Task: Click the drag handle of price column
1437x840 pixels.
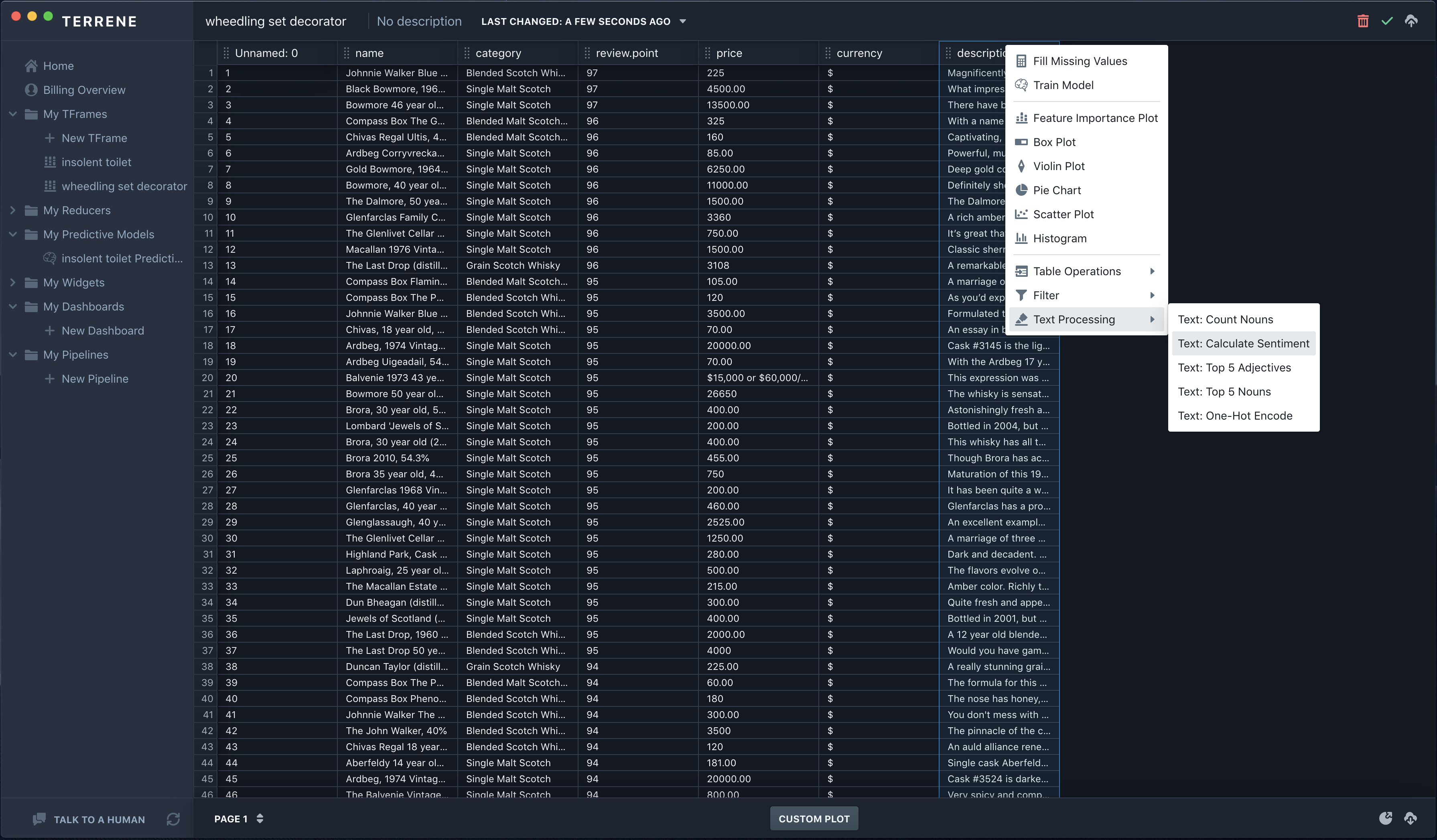Action: [707, 53]
